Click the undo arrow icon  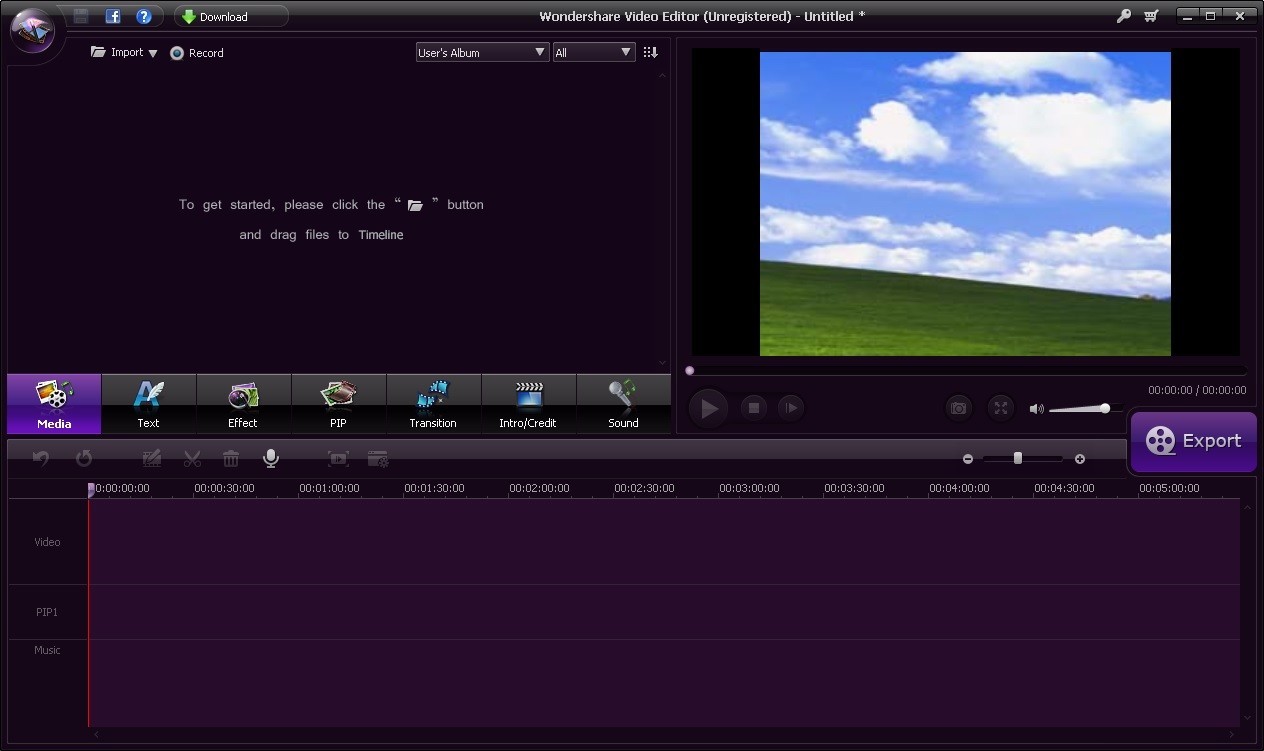coord(41,458)
